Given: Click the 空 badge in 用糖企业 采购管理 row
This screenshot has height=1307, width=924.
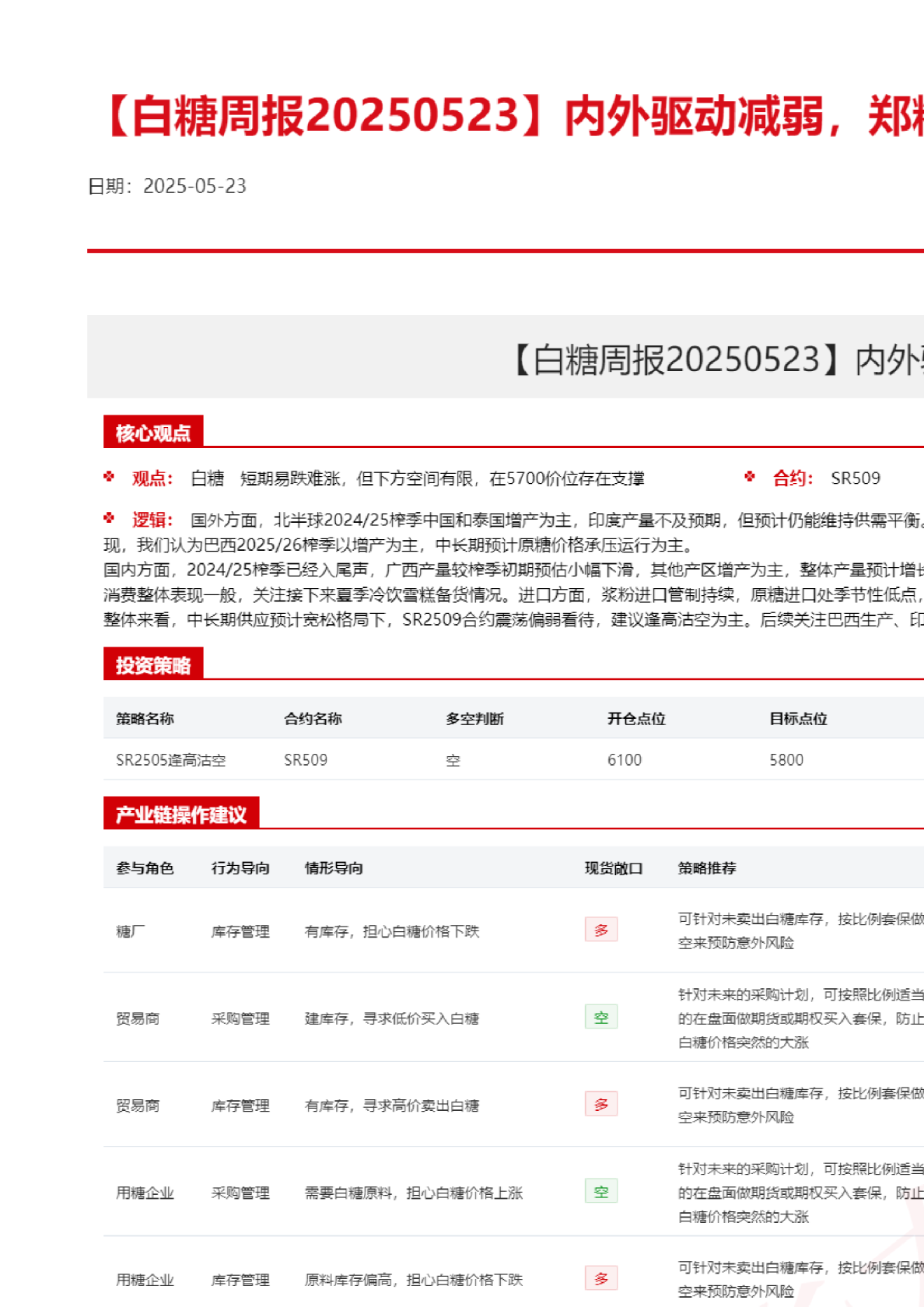Looking at the screenshot, I should click(601, 1192).
